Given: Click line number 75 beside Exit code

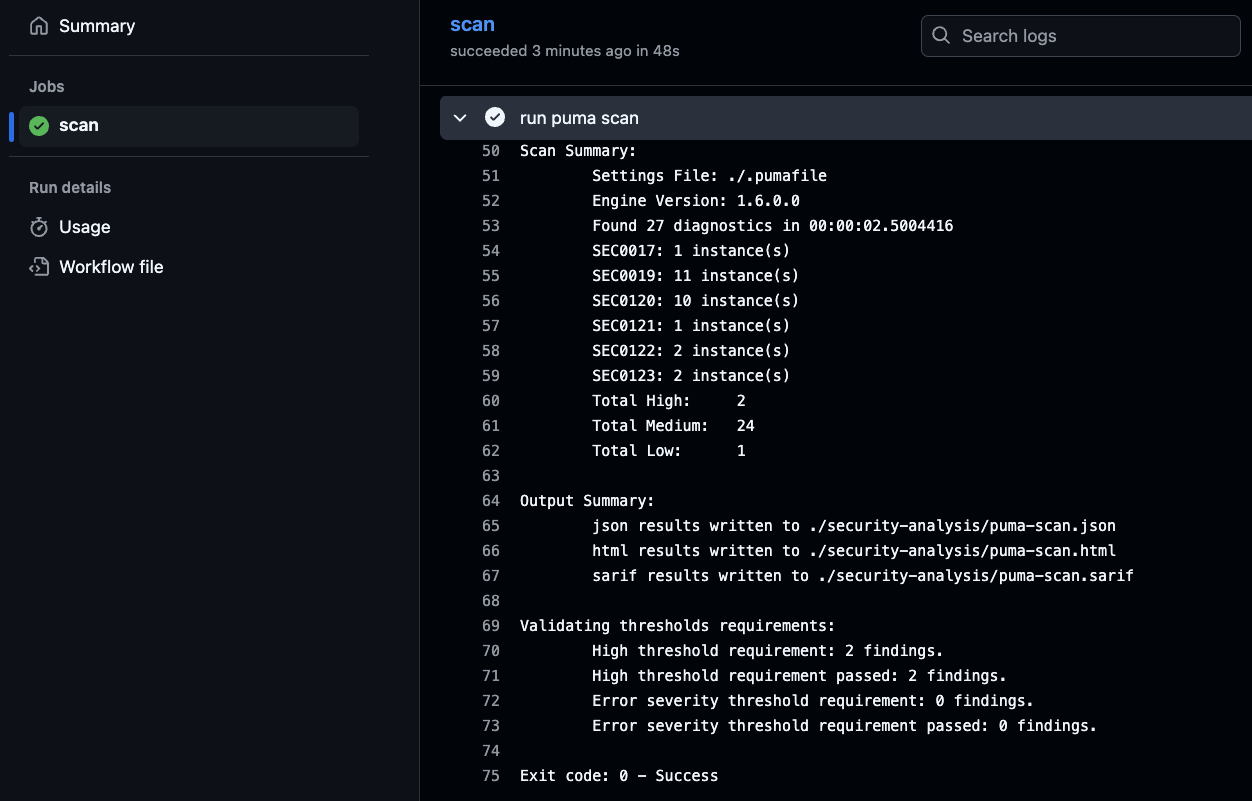Looking at the screenshot, I should click(x=490, y=776).
